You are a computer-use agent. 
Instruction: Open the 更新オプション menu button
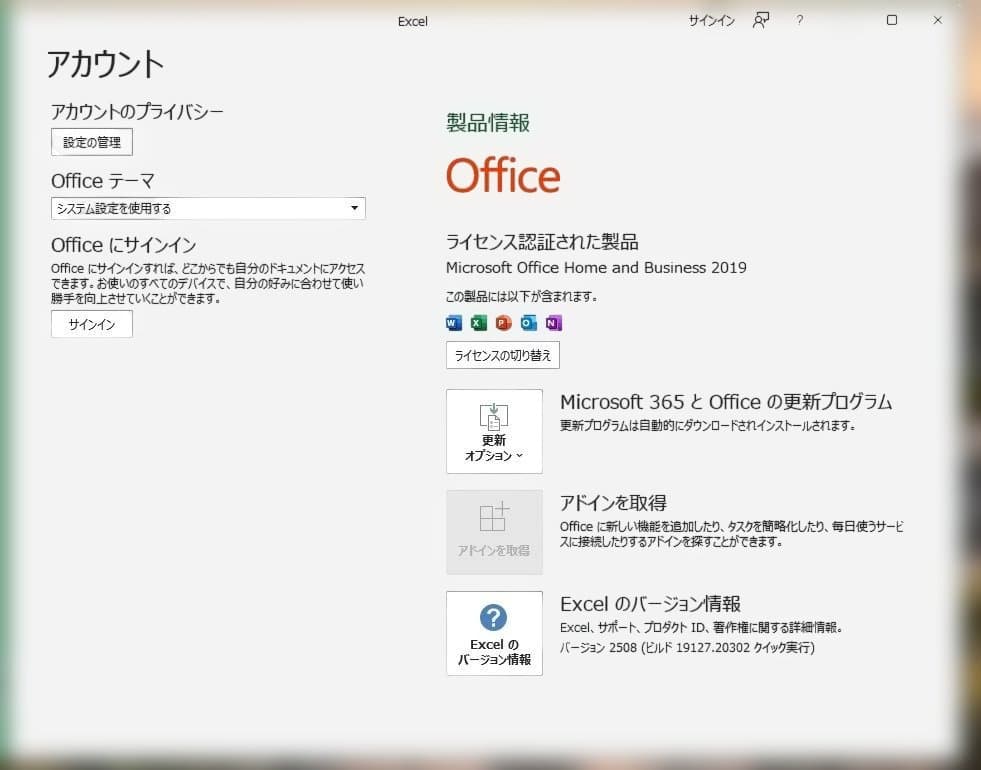(494, 432)
